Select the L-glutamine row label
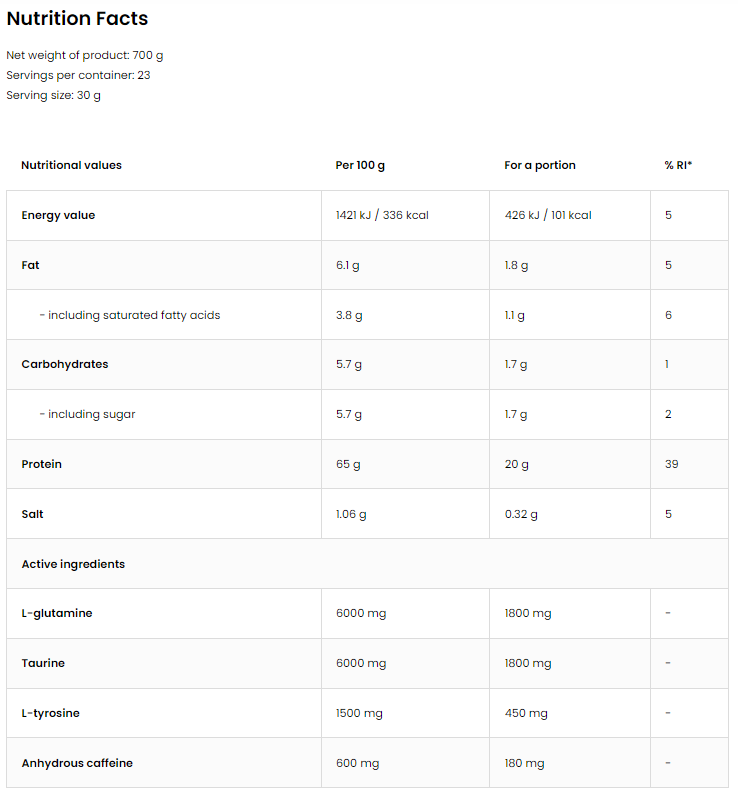 (56, 613)
